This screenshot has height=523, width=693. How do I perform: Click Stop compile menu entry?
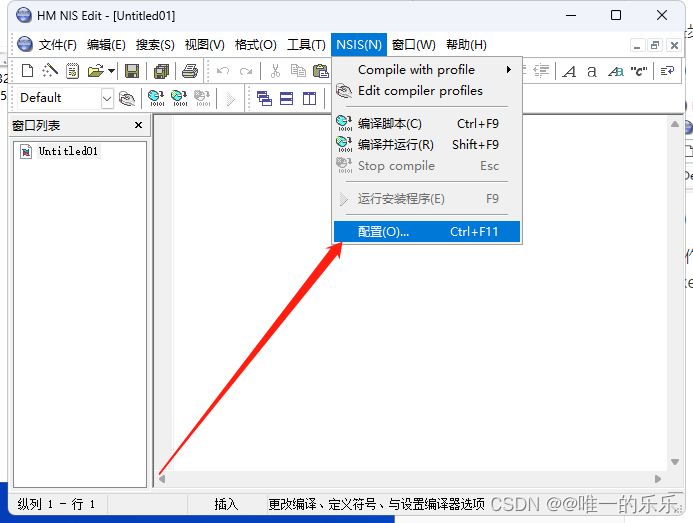[x=427, y=166]
